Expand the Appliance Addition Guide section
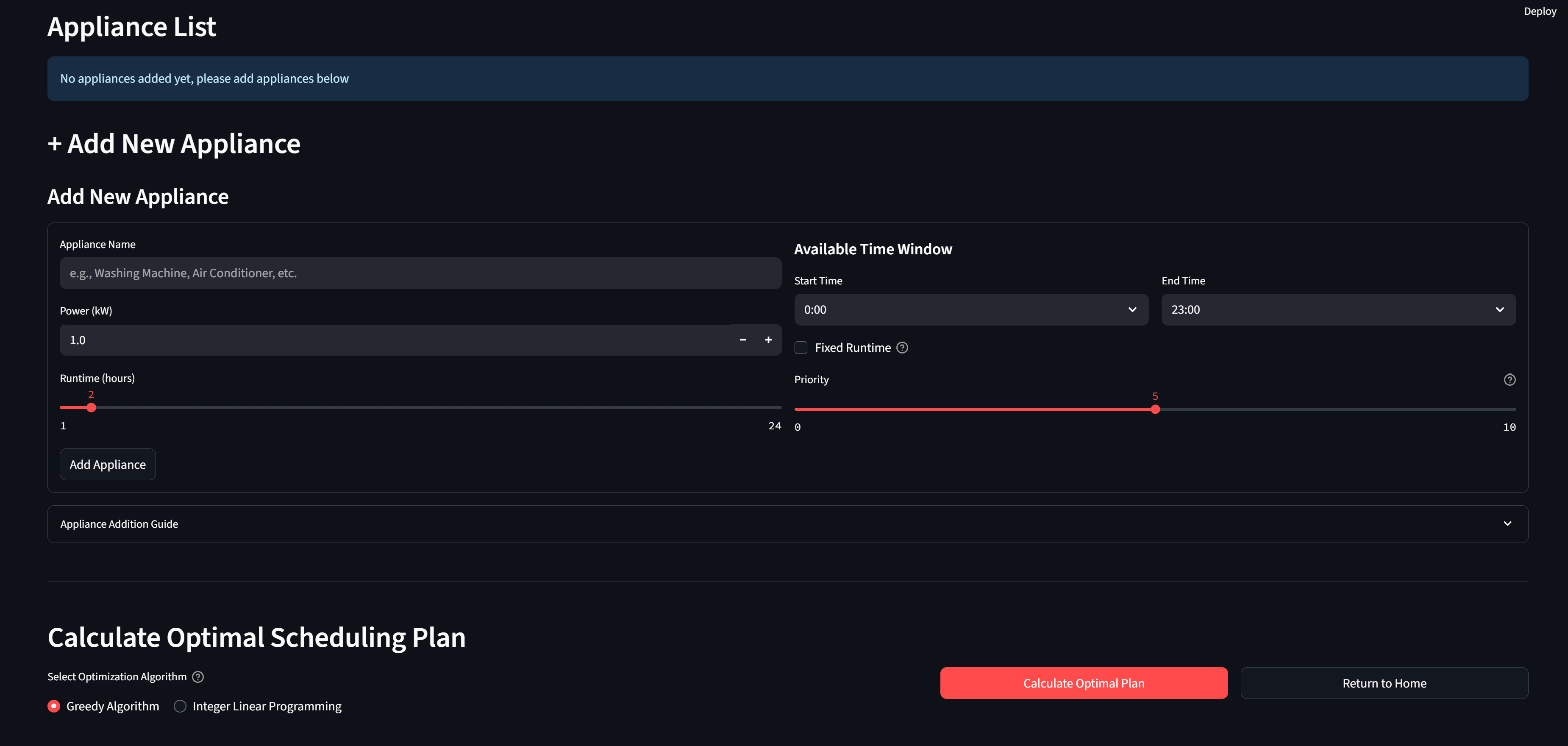Screen dimensions: 1568x746 (787, 524)
